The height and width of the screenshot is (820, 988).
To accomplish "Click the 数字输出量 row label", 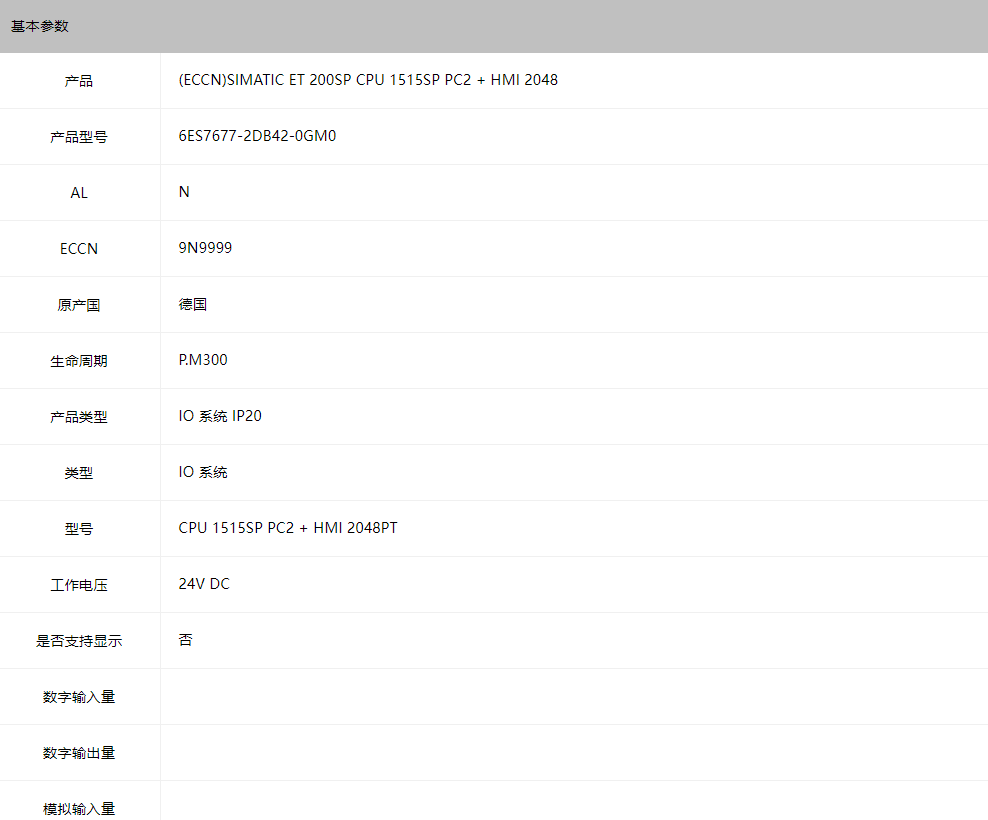I will click(79, 753).
